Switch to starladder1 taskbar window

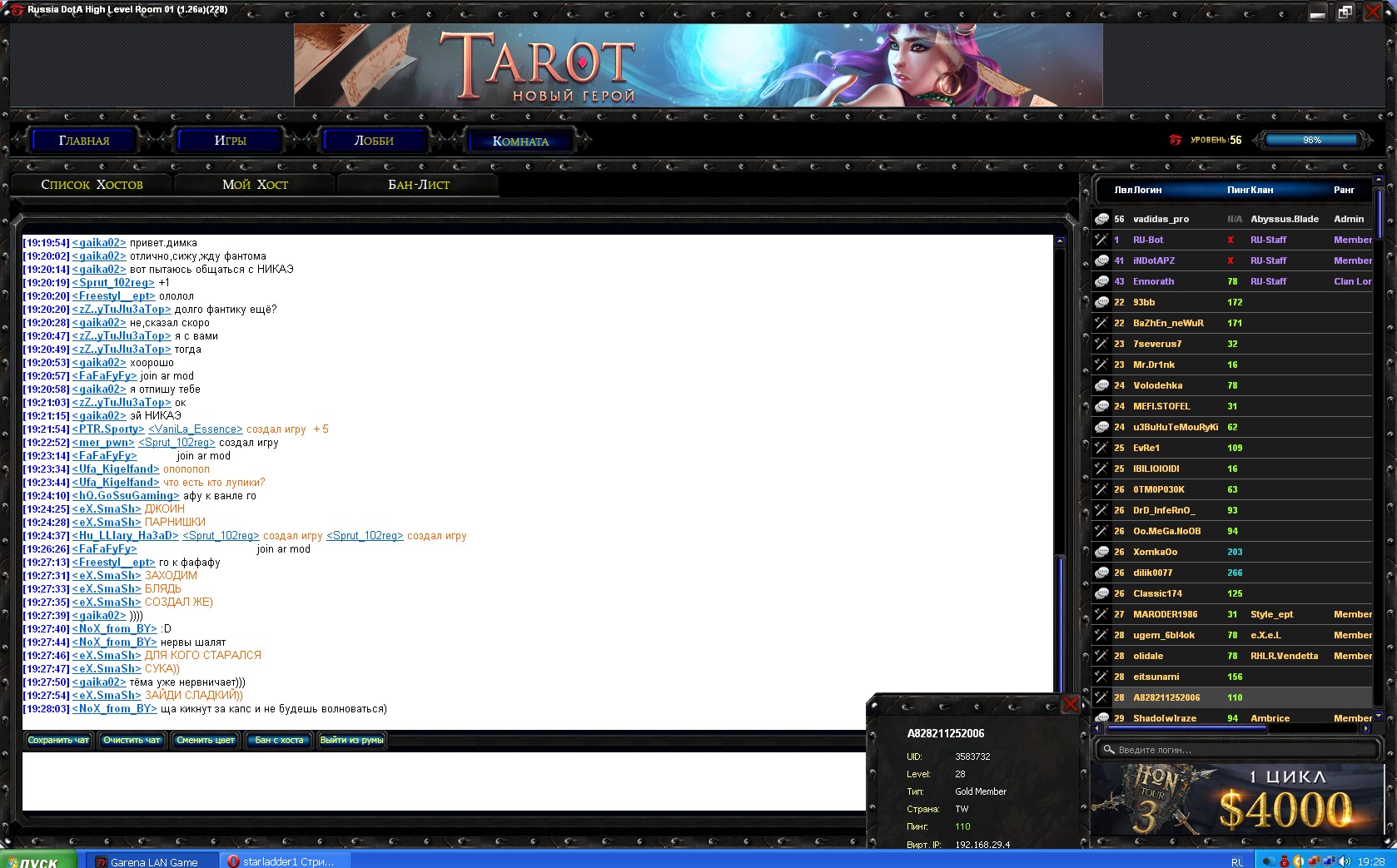point(287,861)
